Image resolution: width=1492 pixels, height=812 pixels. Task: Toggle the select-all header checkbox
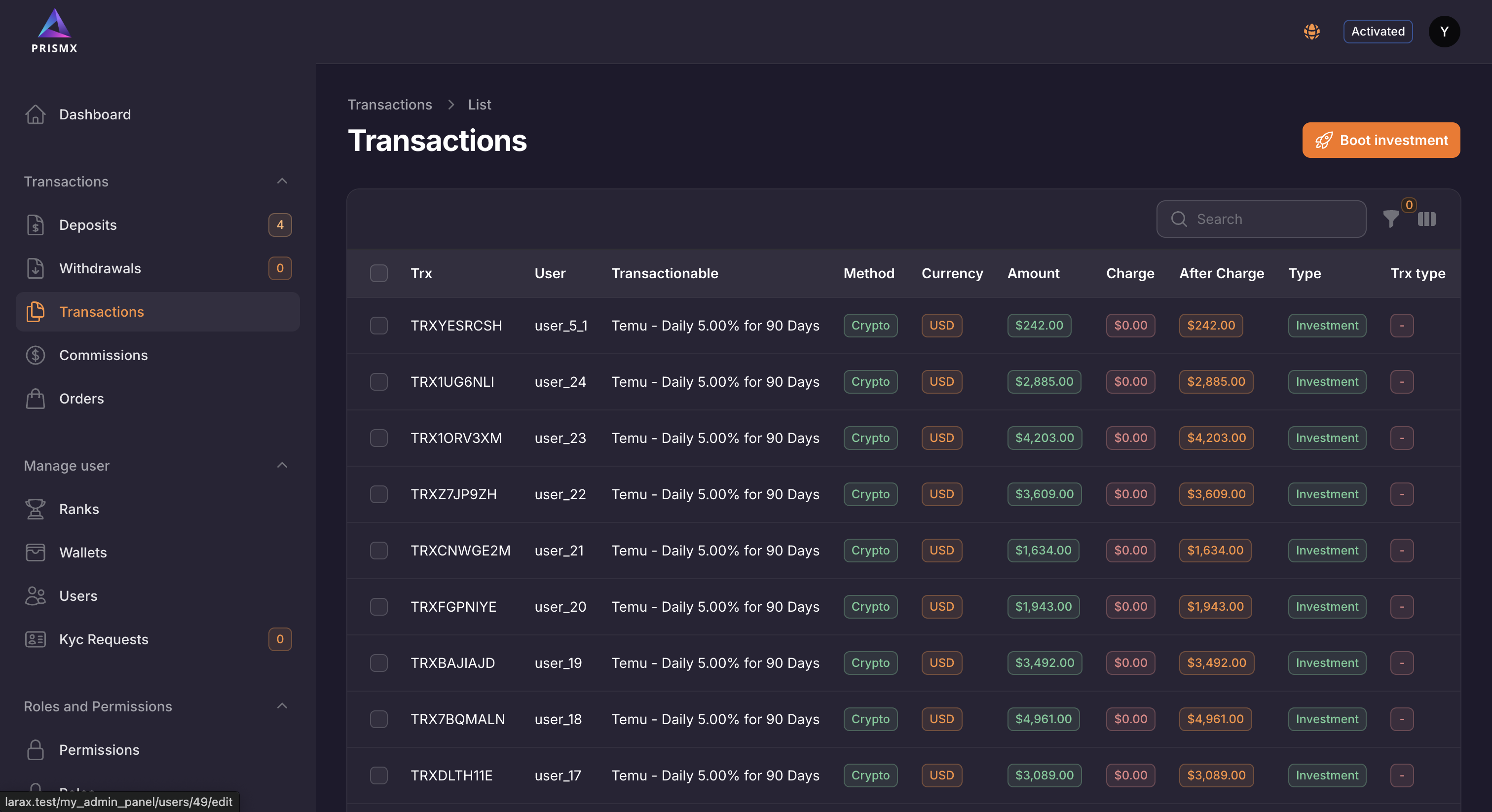click(379, 273)
